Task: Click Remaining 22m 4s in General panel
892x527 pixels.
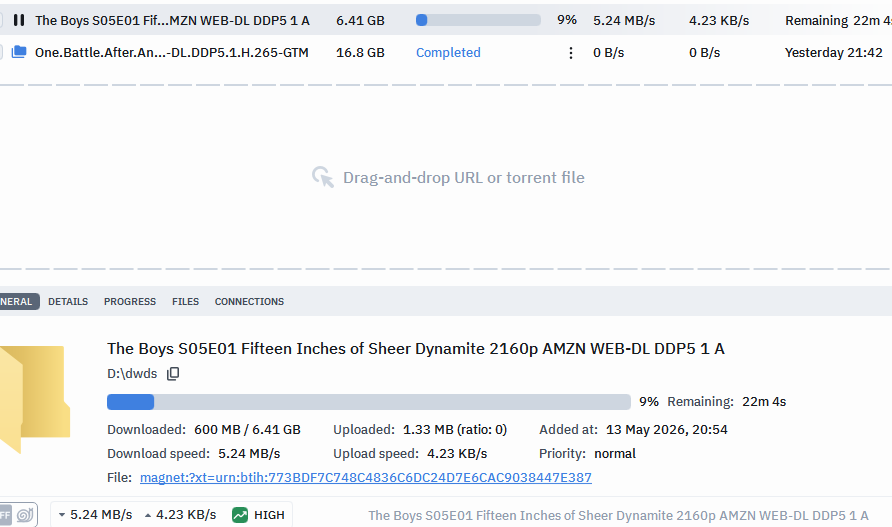Action: 726,402
